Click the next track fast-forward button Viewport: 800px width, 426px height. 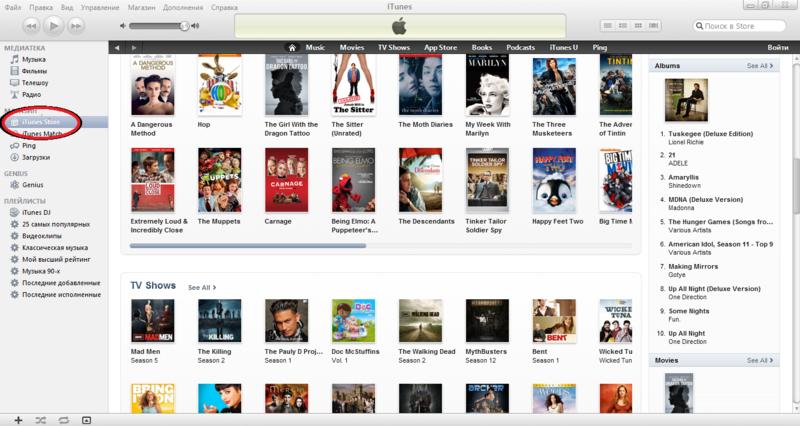[x=76, y=26]
